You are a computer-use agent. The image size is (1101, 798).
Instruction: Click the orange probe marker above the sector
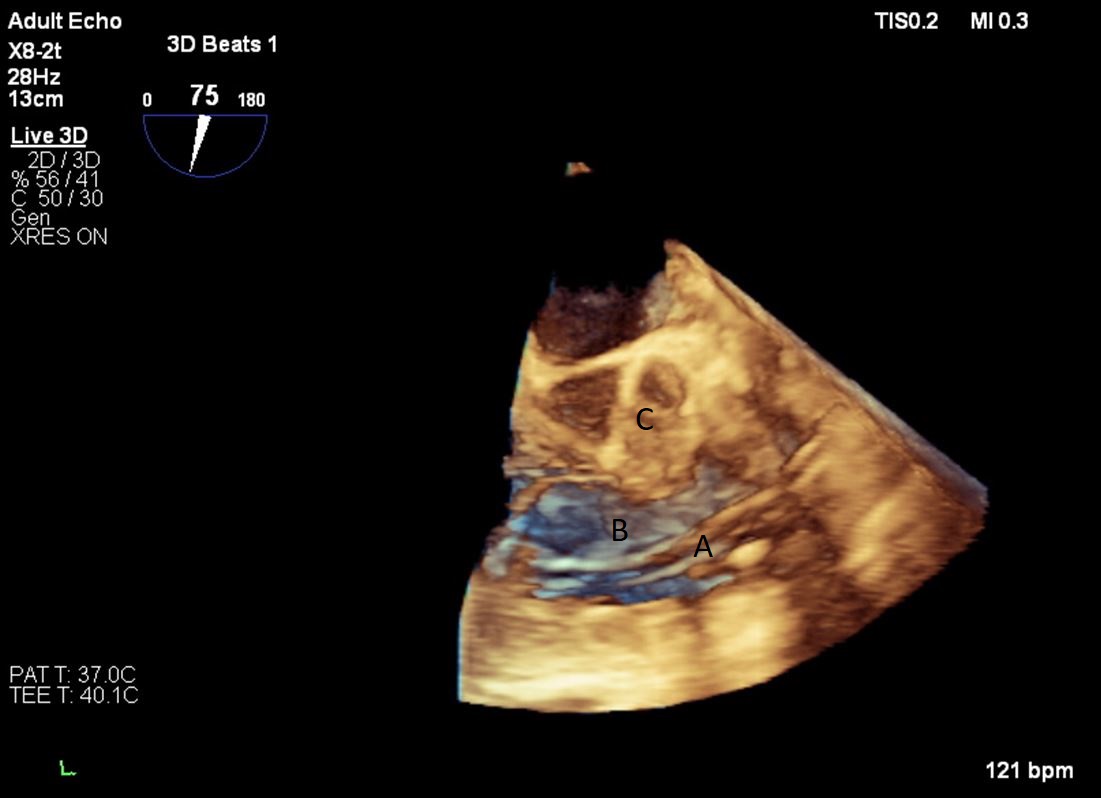pos(578,169)
